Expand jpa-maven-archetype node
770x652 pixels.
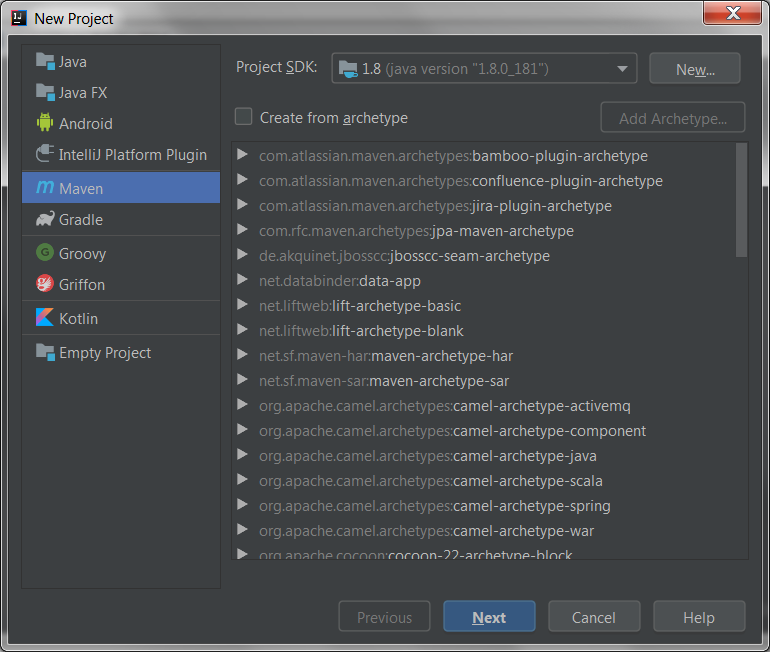click(242, 230)
